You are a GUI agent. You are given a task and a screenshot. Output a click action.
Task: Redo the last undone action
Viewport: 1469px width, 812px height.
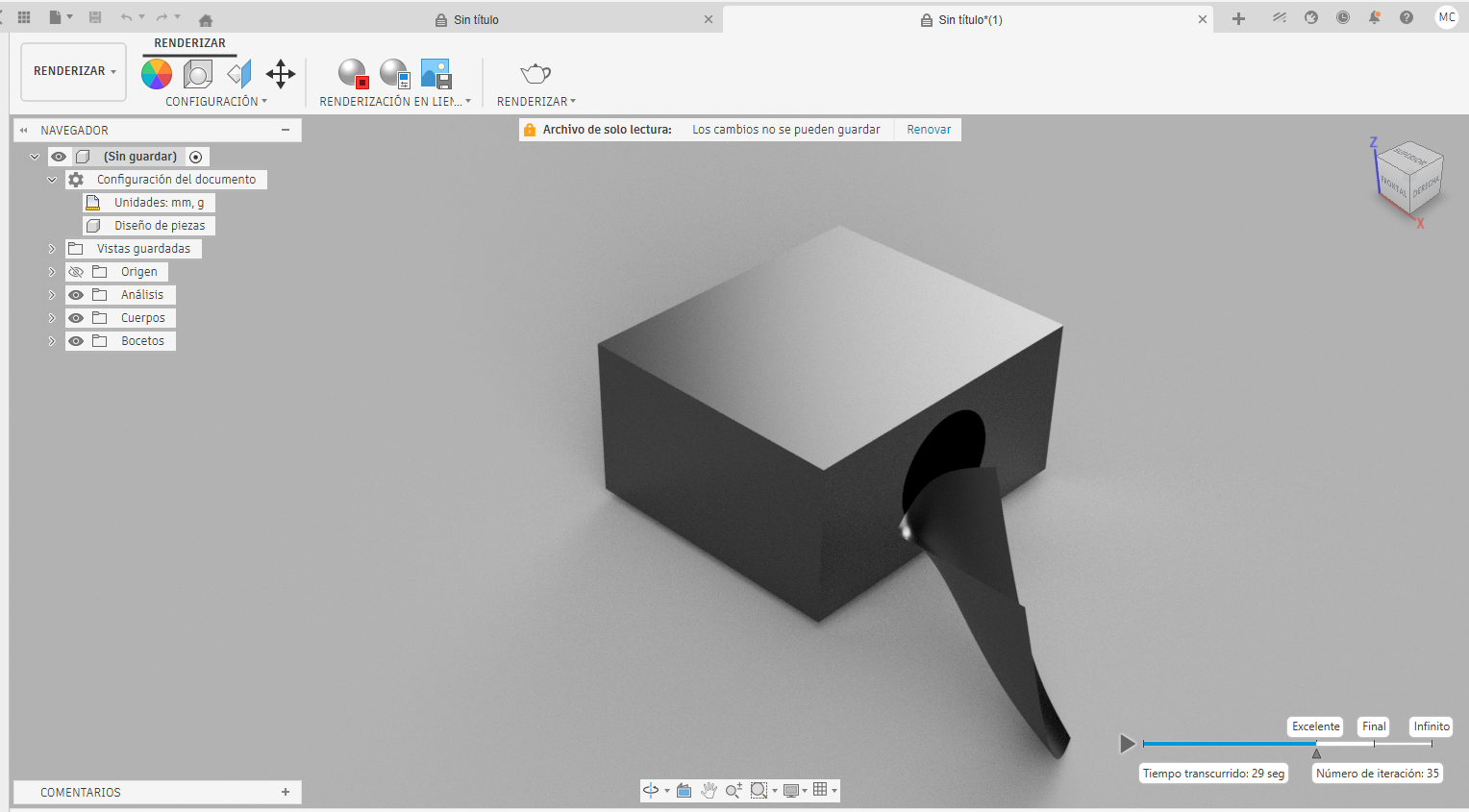coord(162,17)
